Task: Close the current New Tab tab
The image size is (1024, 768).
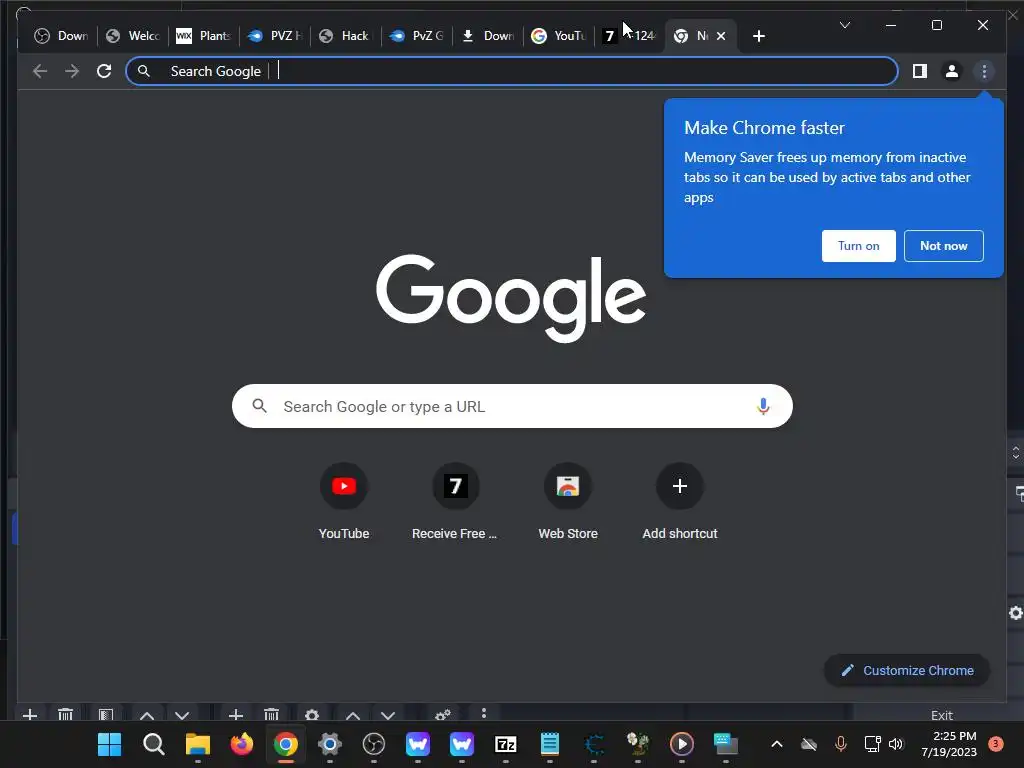Action: coord(721,36)
